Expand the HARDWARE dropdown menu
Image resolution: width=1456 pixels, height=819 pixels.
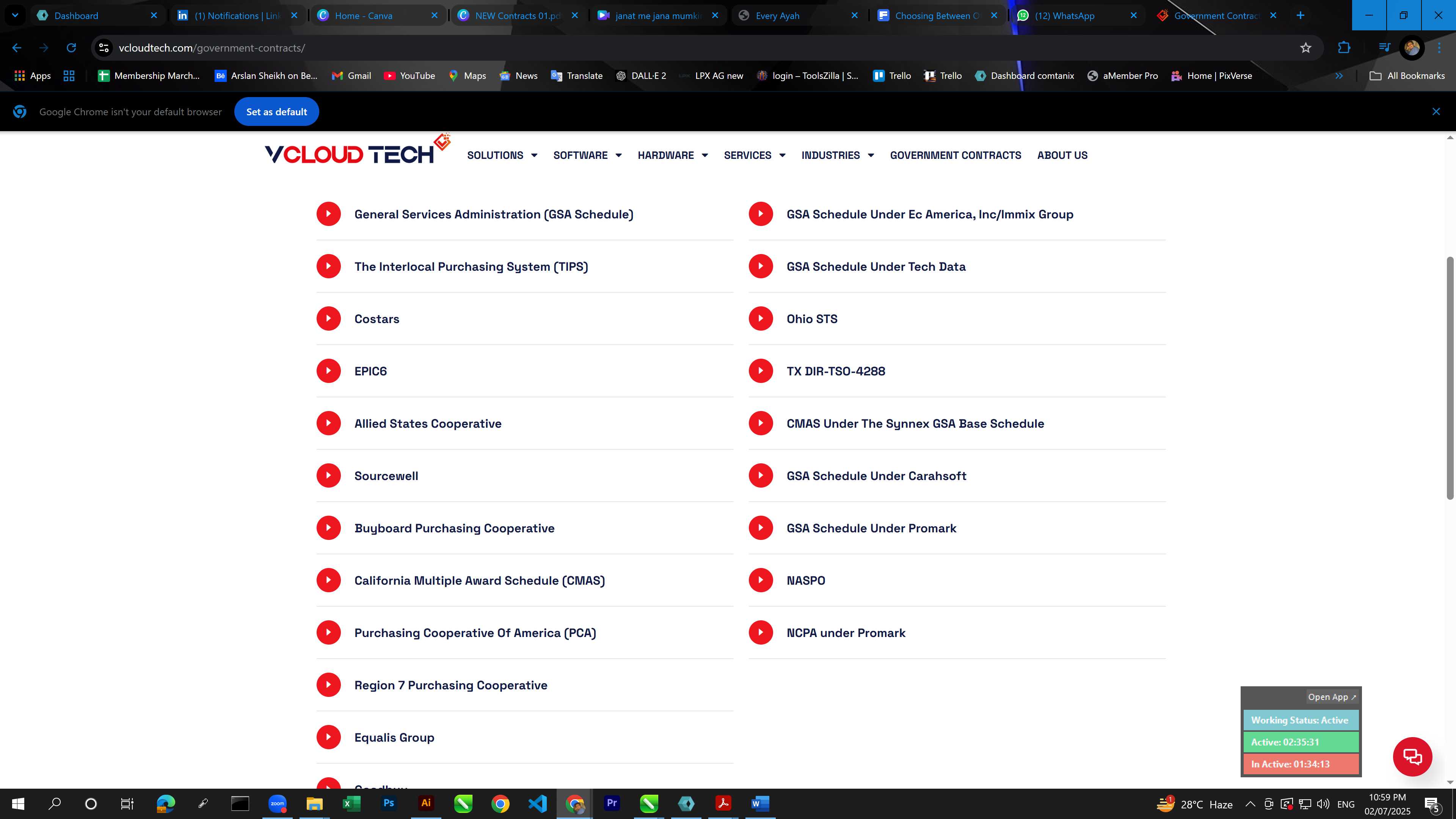(673, 155)
